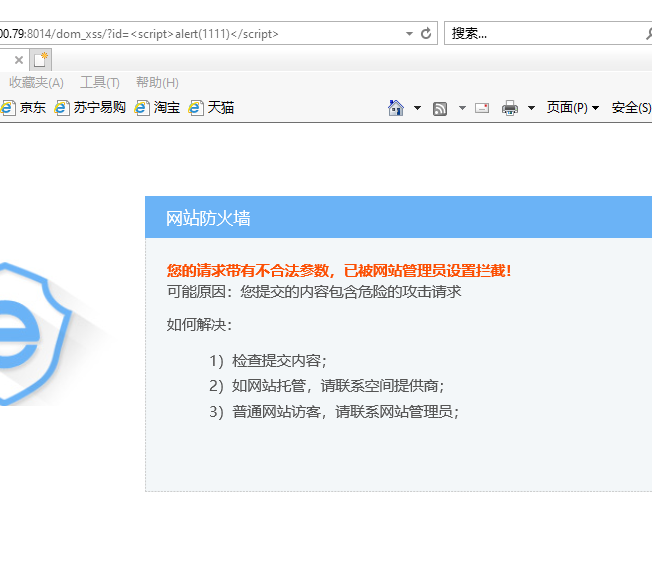652x568 pixels.
Task: Click the Home icon in command bar
Action: click(x=396, y=108)
